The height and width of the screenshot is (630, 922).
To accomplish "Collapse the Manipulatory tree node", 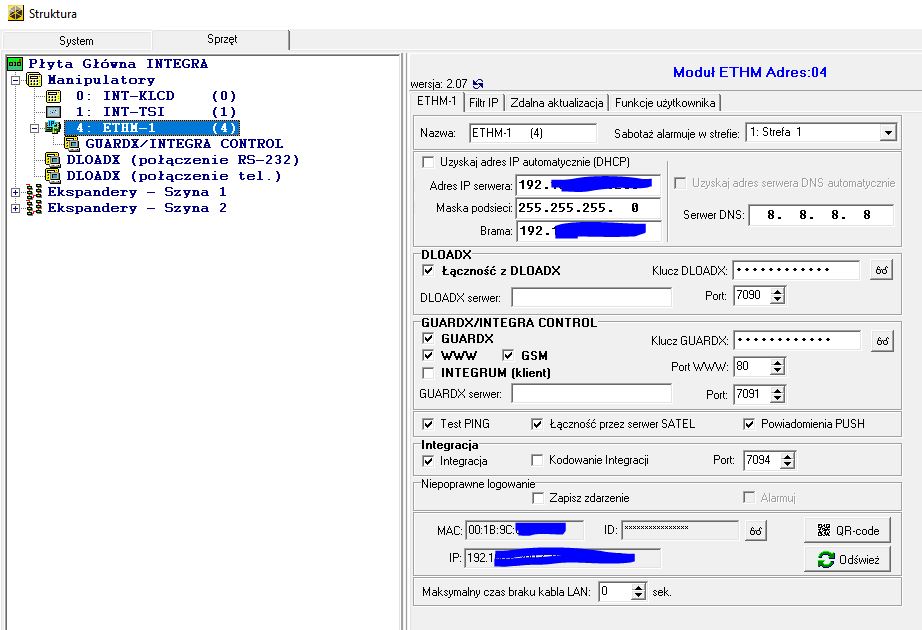I will tap(15, 80).
